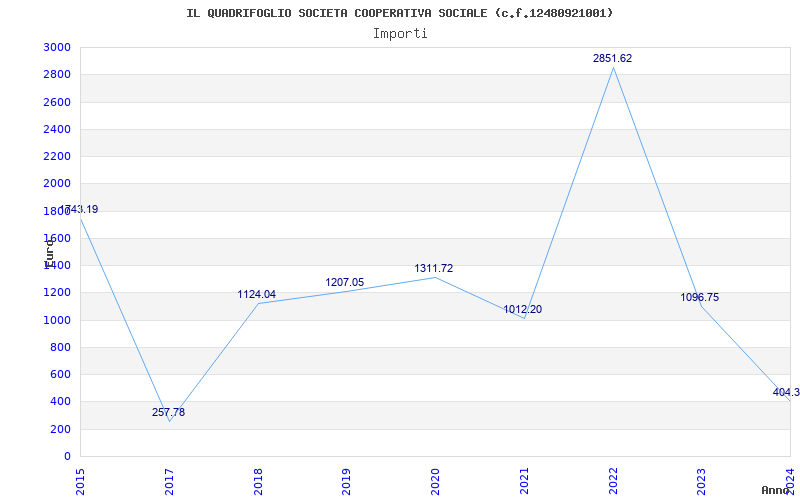Click the x-axis year 2019
The image size is (800, 500).
[x=346, y=482]
